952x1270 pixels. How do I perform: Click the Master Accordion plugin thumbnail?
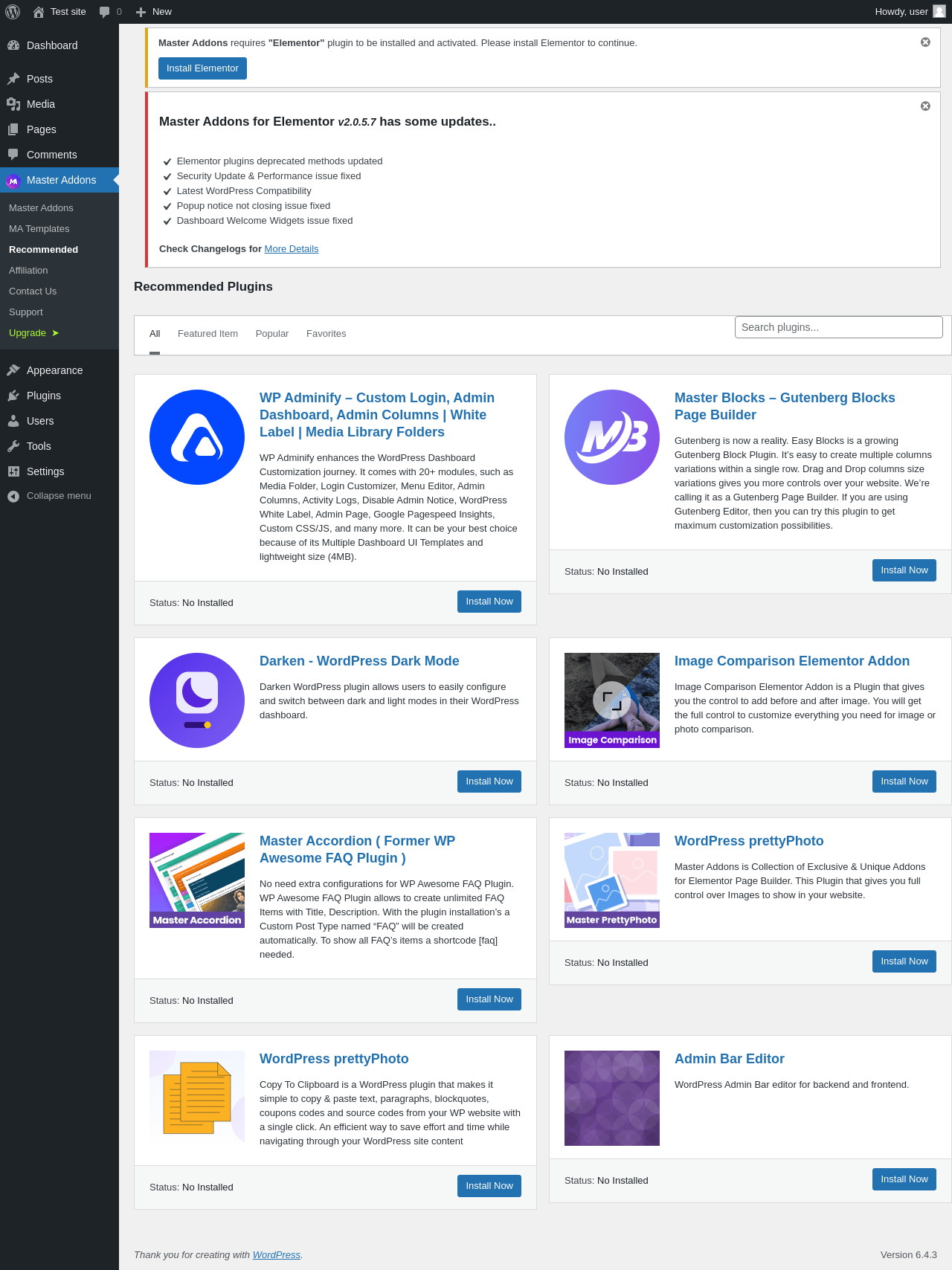[197, 880]
